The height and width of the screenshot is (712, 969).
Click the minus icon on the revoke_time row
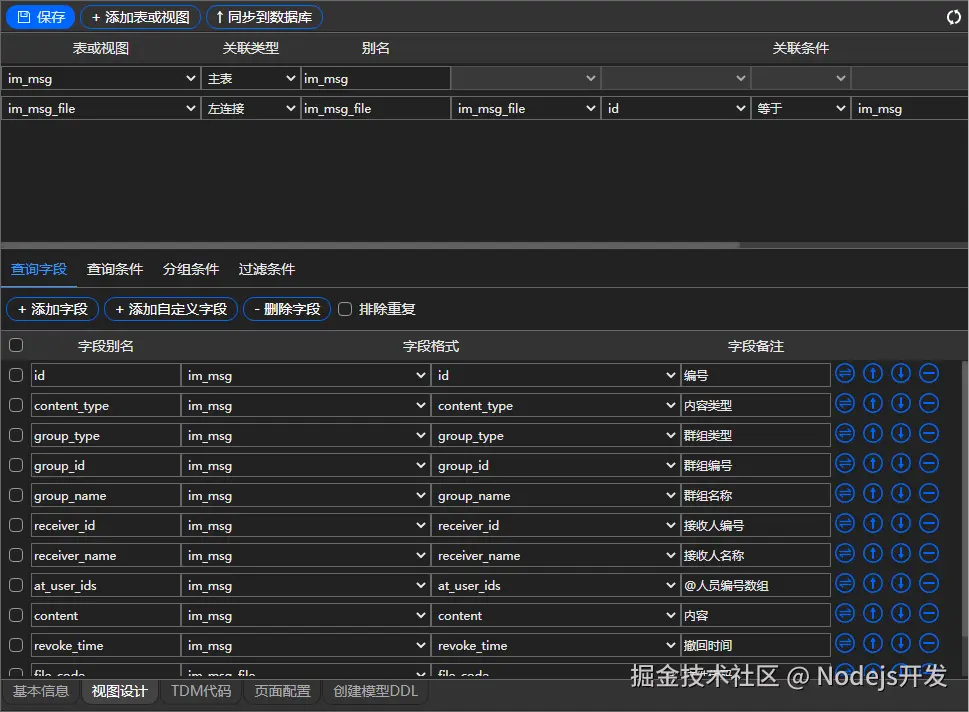928,643
